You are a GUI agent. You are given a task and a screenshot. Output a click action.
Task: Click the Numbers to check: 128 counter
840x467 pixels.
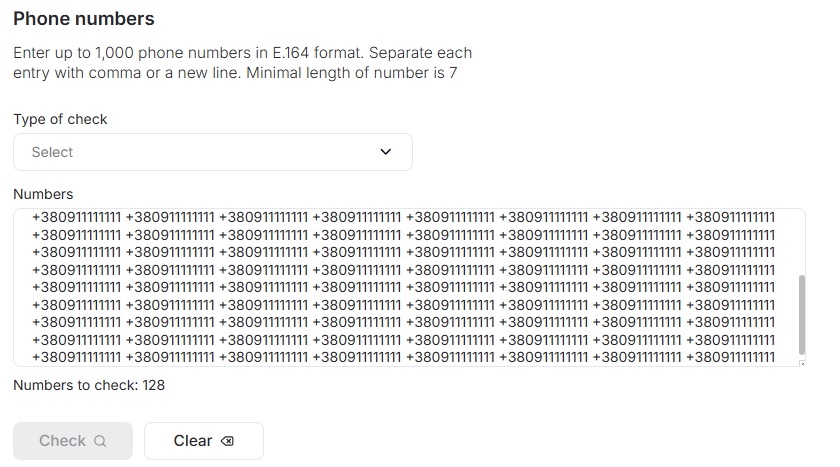pos(89,385)
